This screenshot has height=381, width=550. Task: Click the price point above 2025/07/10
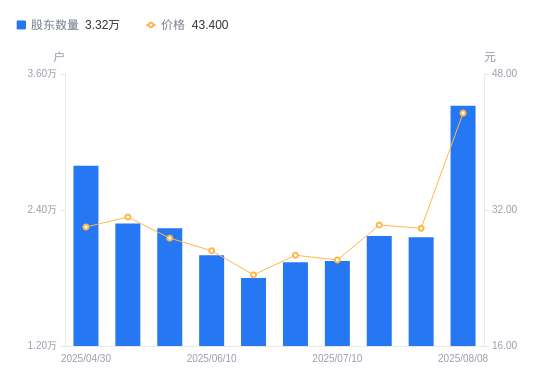(337, 260)
